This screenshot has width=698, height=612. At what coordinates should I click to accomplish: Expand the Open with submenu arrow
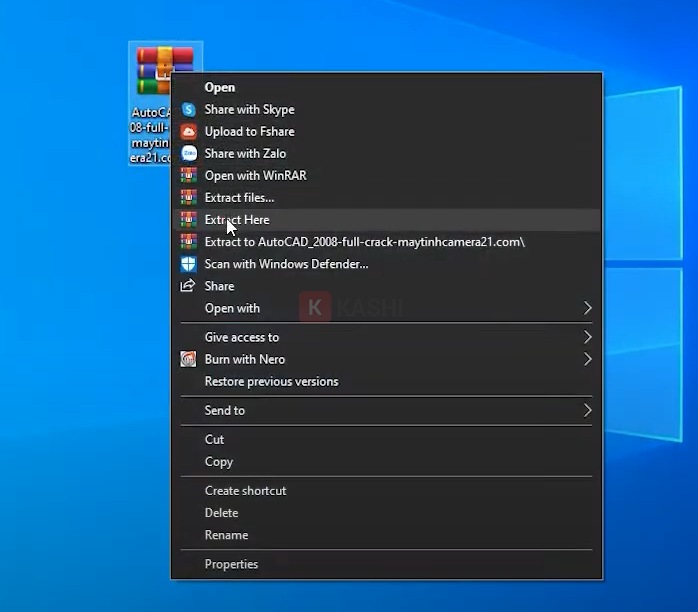coord(588,308)
